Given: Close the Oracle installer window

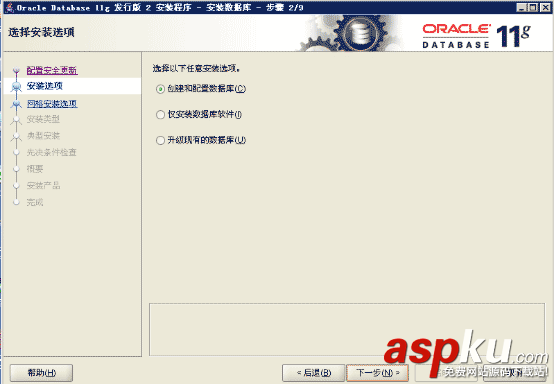Looking at the screenshot, I should tap(545, 7).
